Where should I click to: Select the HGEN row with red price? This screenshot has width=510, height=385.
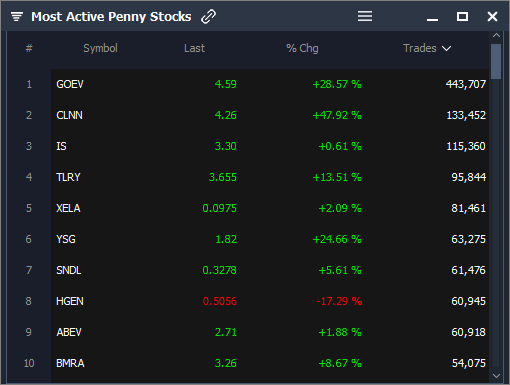tap(270, 301)
